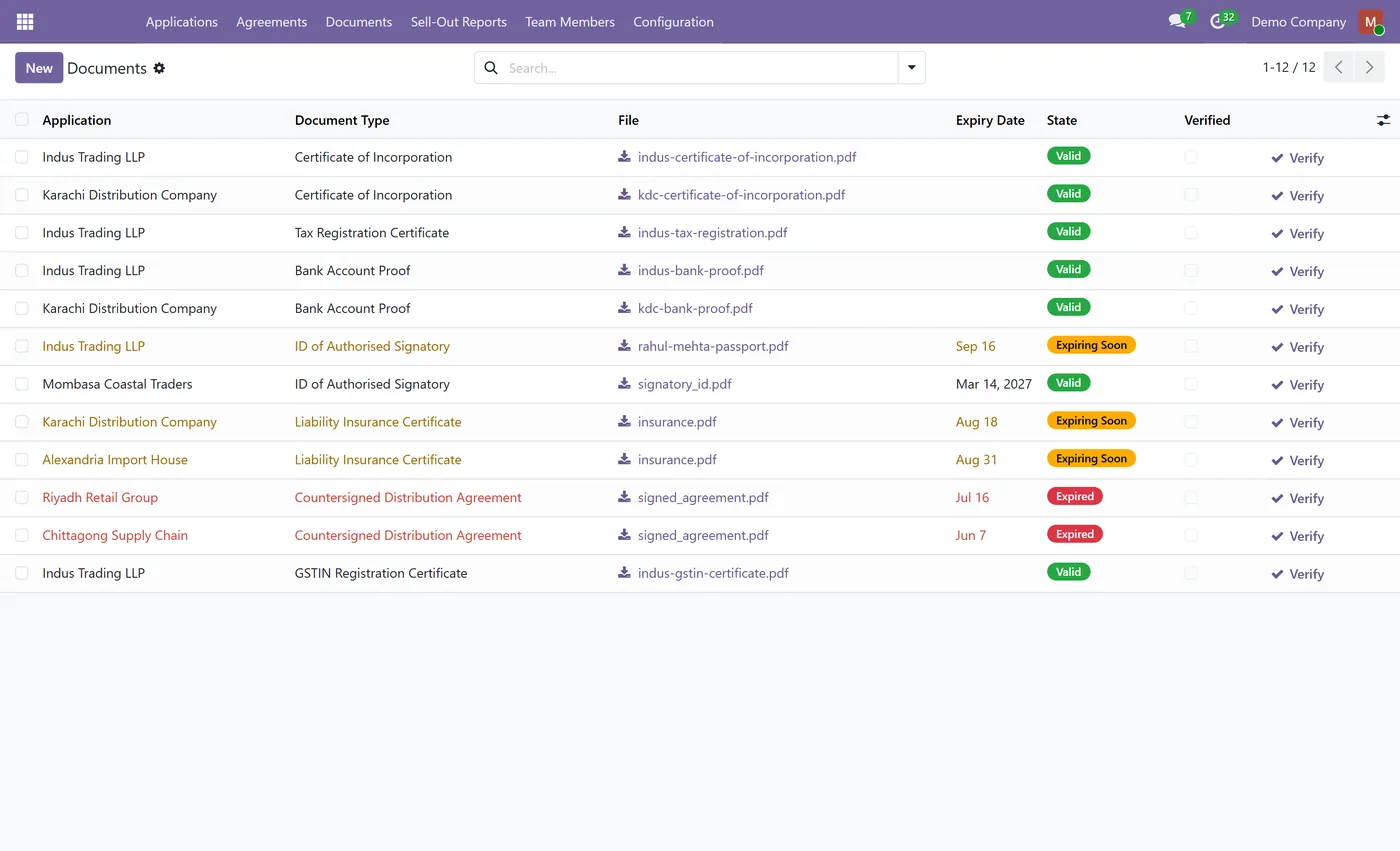Click download icon beside indus-gstin-certificate.pdf

tap(624, 573)
